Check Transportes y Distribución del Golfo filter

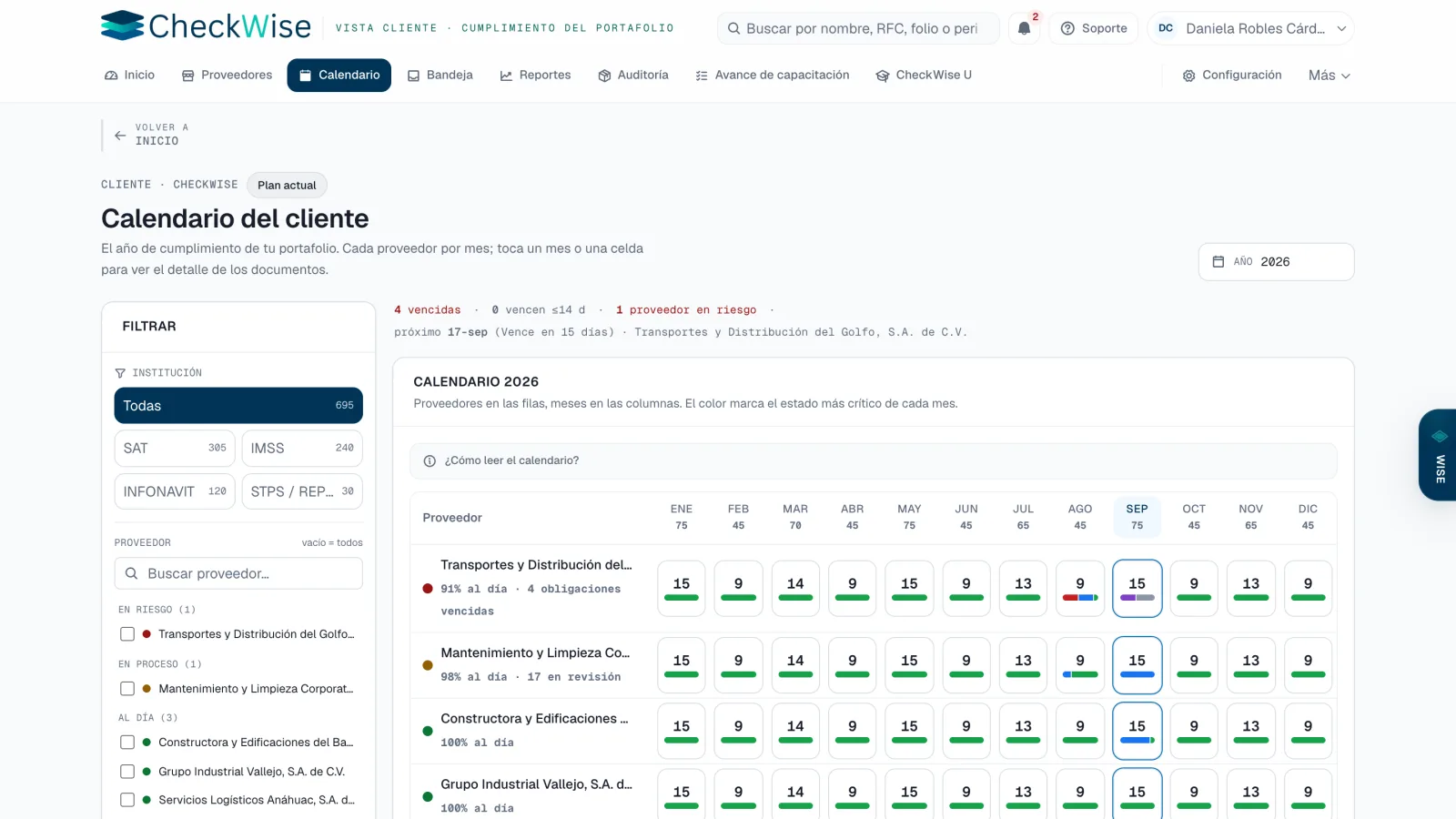point(127,634)
